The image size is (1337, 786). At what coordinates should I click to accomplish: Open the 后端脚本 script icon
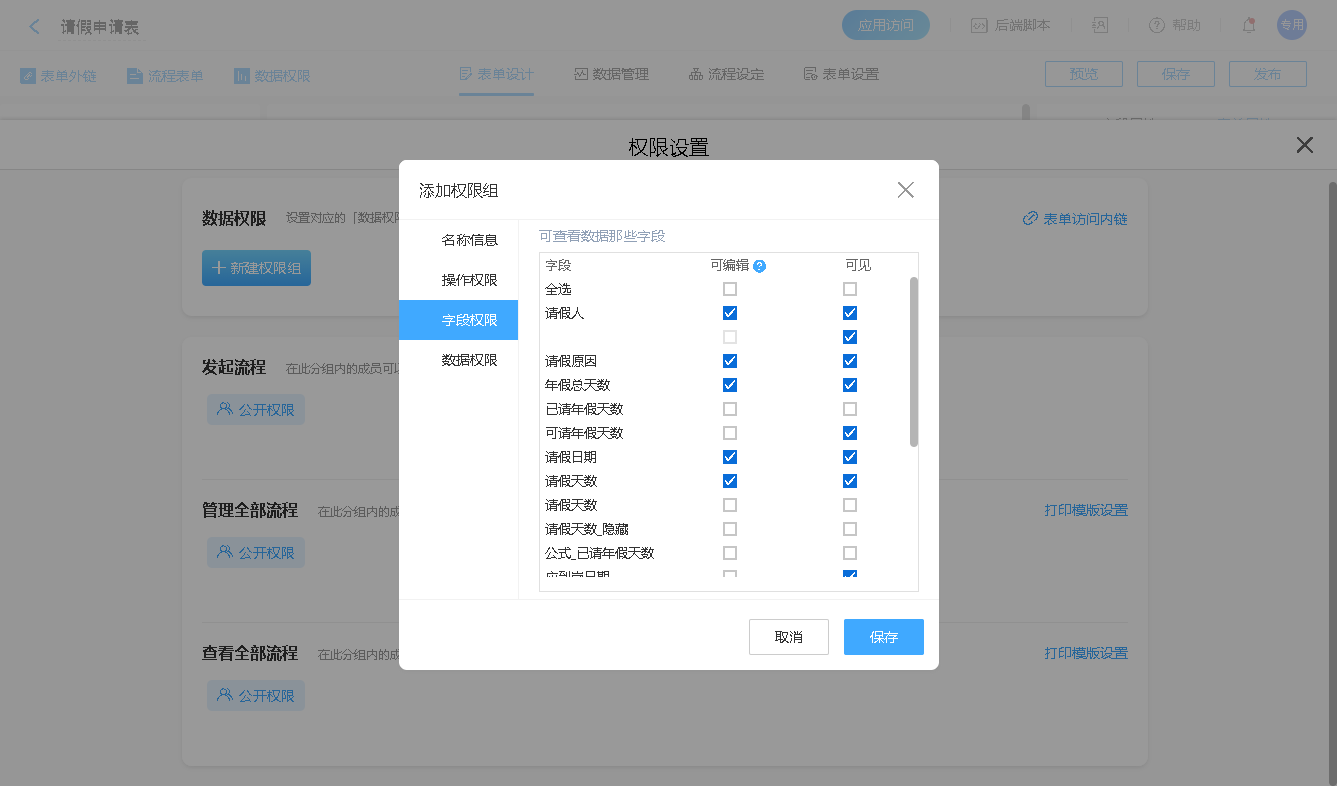tap(979, 25)
